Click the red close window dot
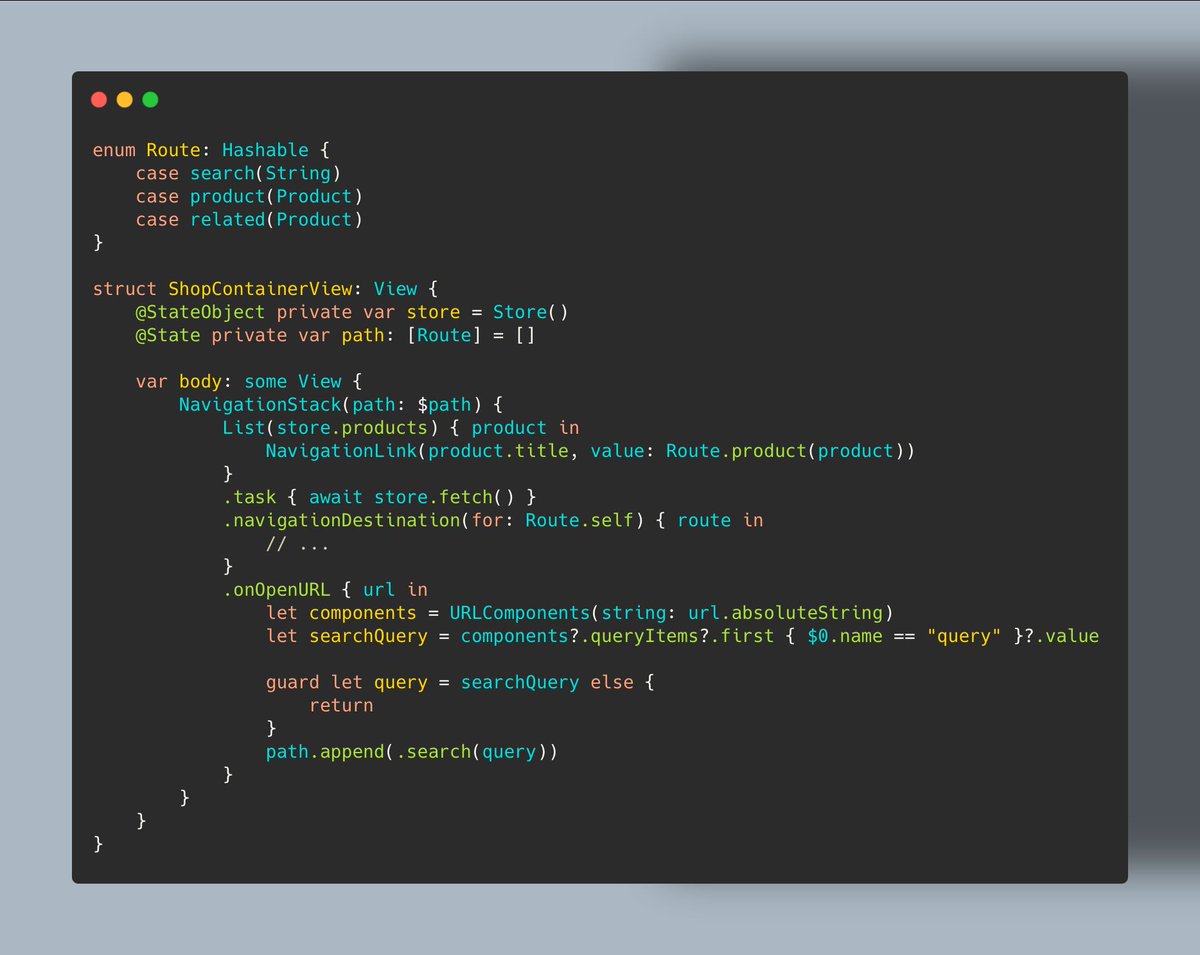Image resolution: width=1200 pixels, height=955 pixels. pyautogui.click(x=99, y=99)
